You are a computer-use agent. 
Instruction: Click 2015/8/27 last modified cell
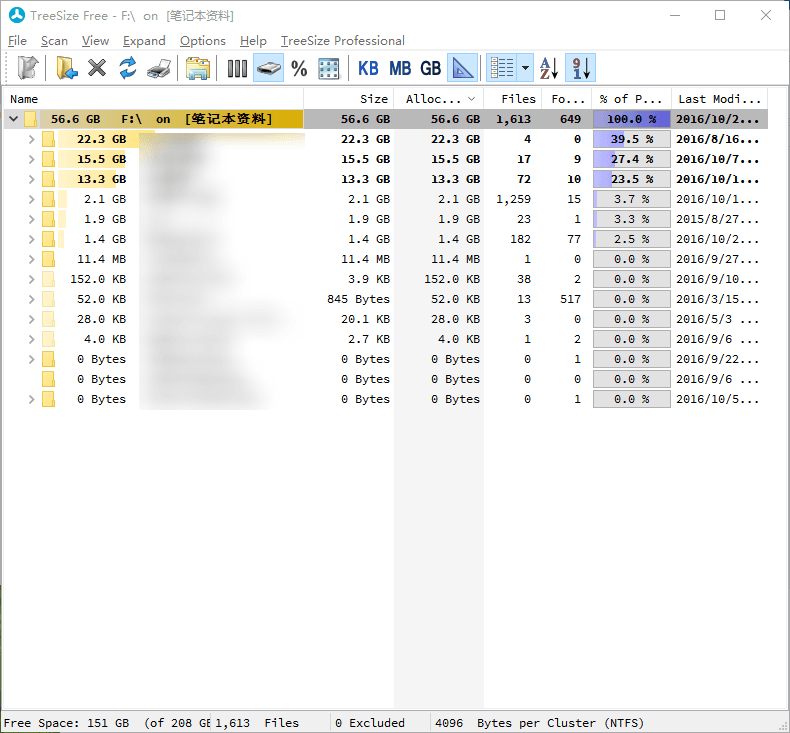[717, 220]
